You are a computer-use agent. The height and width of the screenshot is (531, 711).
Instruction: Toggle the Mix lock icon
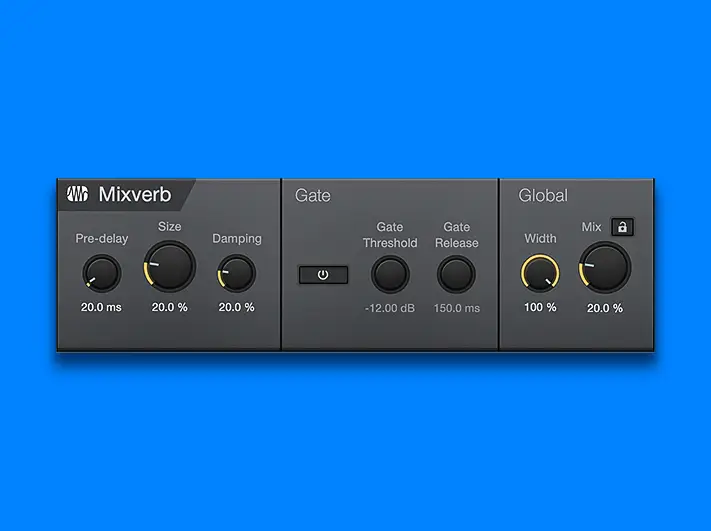pos(623,227)
